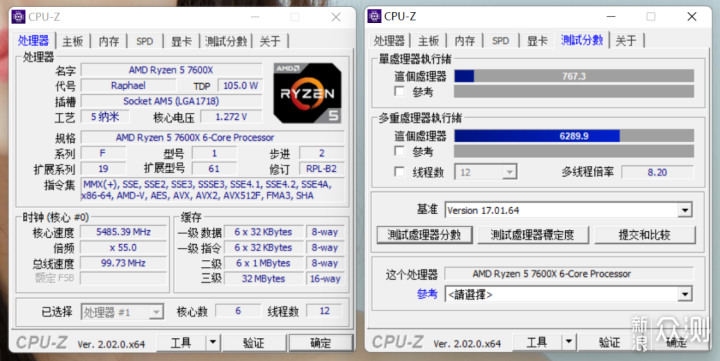
Task: Click 工具 button in right window
Action: [537, 342]
